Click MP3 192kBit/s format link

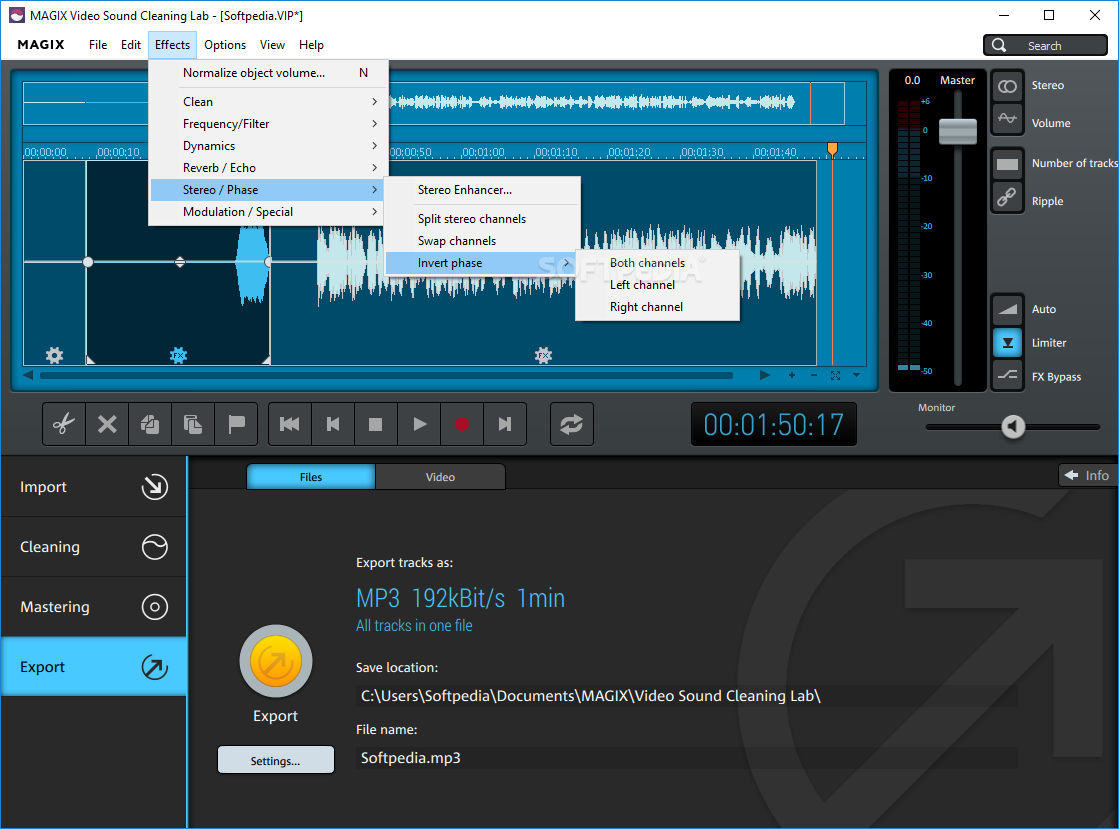pos(460,598)
